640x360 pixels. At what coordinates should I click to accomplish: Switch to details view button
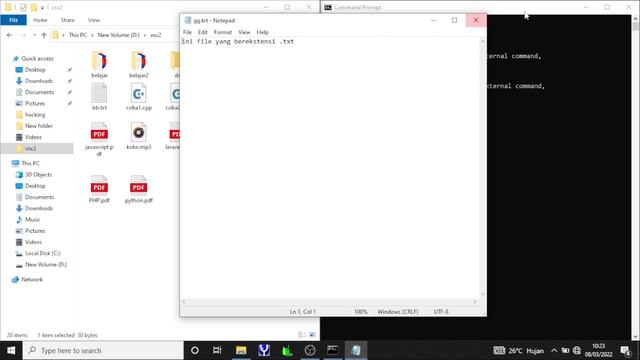tap(302, 335)
